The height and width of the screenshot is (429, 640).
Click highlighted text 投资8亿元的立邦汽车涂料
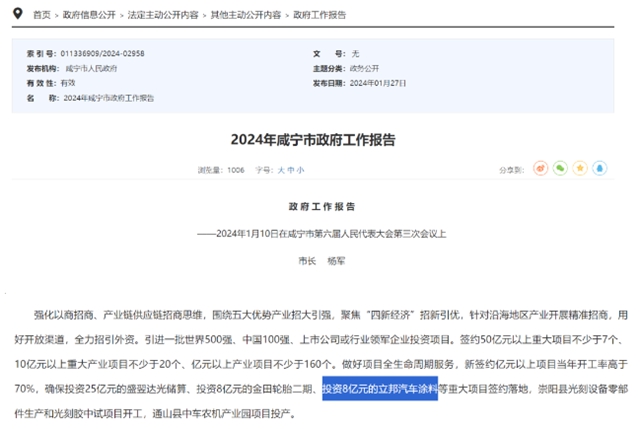tap(380, 389)
